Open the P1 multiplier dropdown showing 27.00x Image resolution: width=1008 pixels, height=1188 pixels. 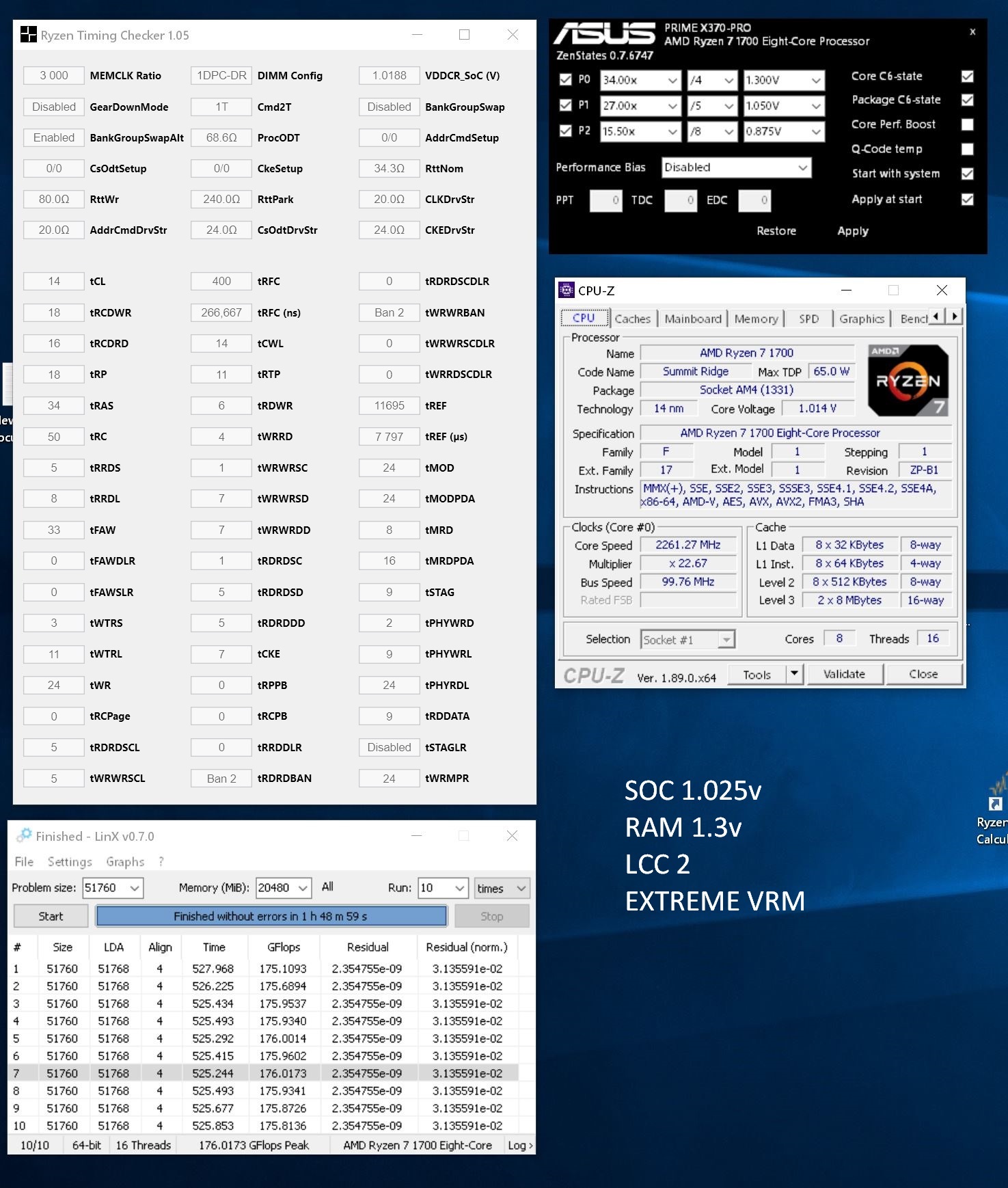pyautogui.click(x=640, y=105)
